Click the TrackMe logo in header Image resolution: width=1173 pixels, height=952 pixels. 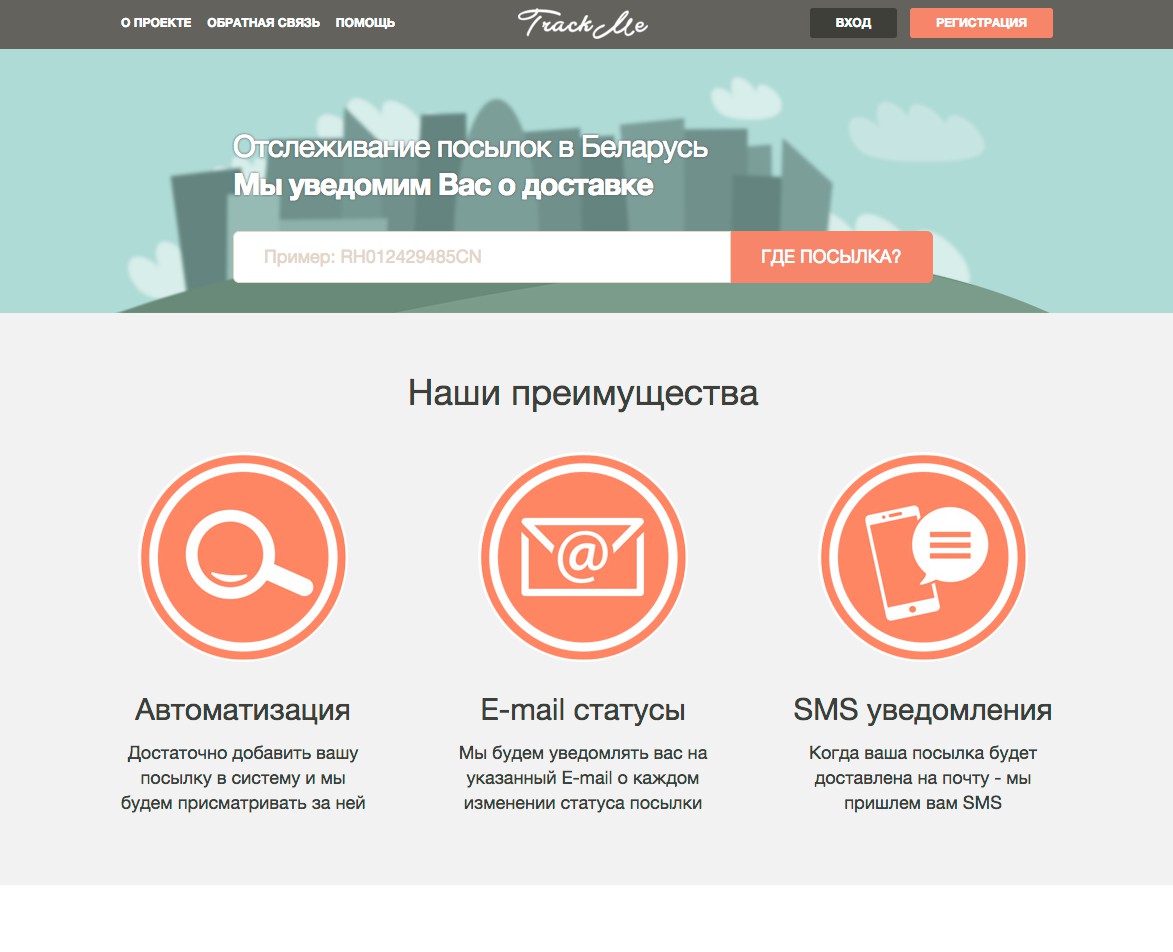point(583,23)
